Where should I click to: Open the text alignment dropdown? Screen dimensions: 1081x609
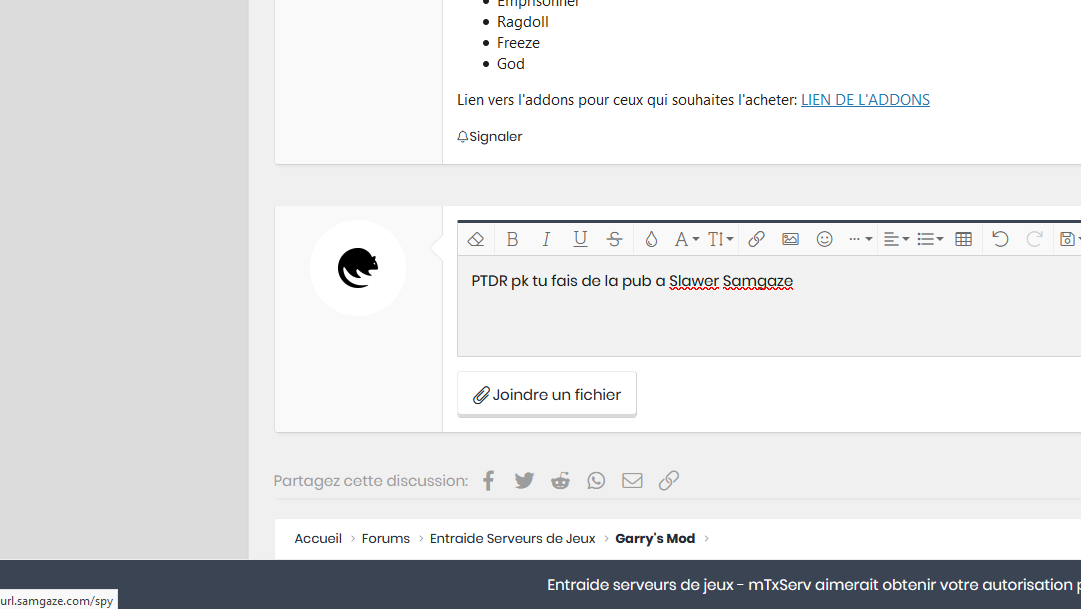(896, 239)
